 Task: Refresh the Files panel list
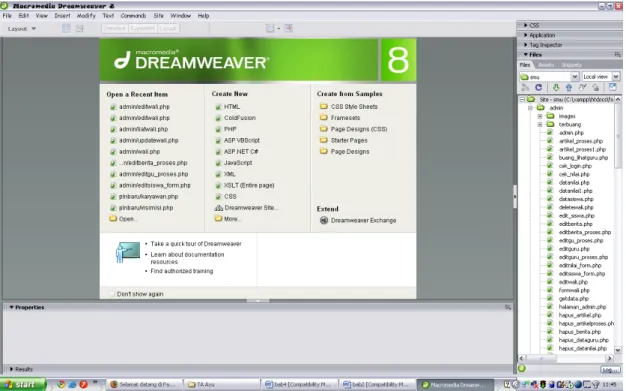(539, 87)
